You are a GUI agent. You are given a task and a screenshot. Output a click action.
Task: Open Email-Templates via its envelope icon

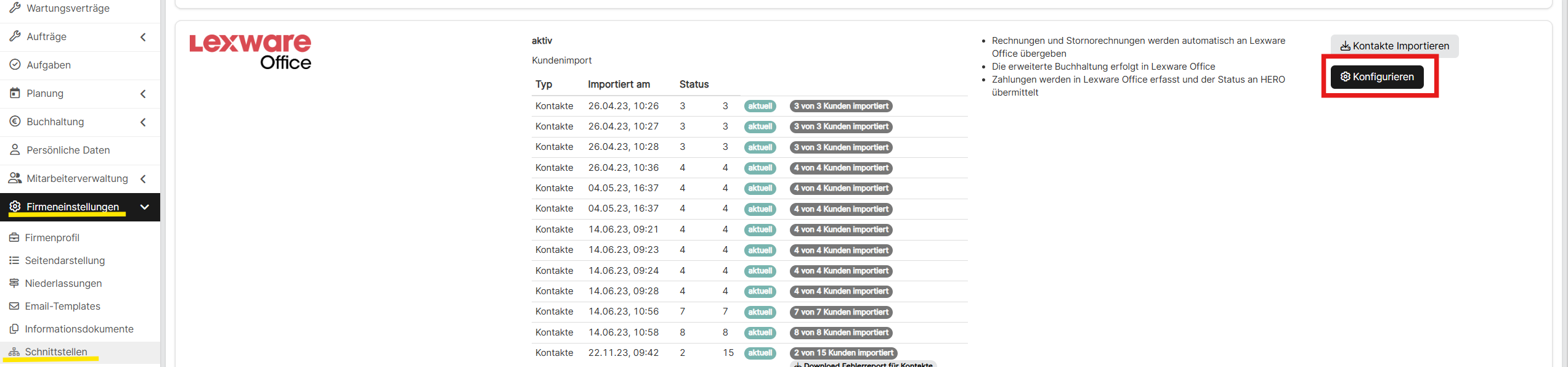coord(14,306)
